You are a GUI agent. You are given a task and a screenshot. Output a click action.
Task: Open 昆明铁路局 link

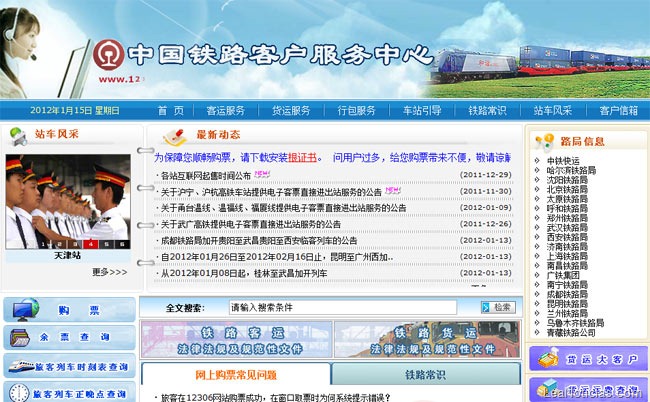click(567, 303)
